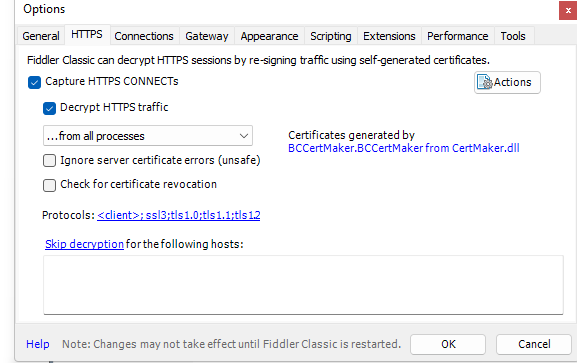
Task: Enable Ignore server certificate errors
Action: [x=49, y=161]
